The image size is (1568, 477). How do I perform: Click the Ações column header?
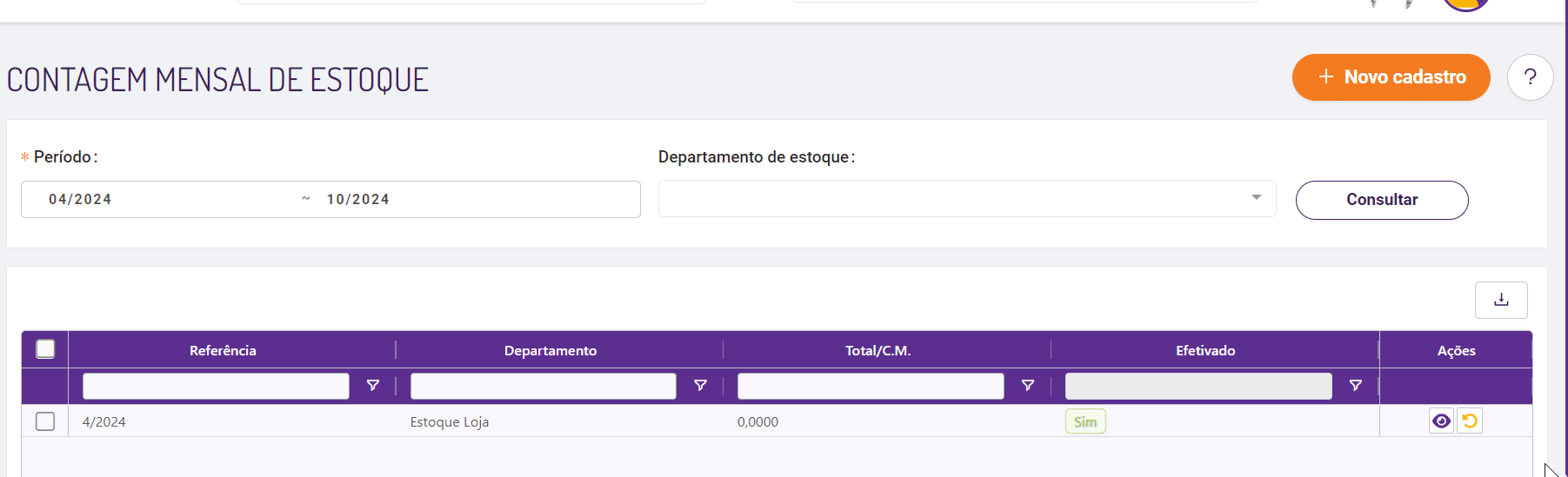[1456, 350]
